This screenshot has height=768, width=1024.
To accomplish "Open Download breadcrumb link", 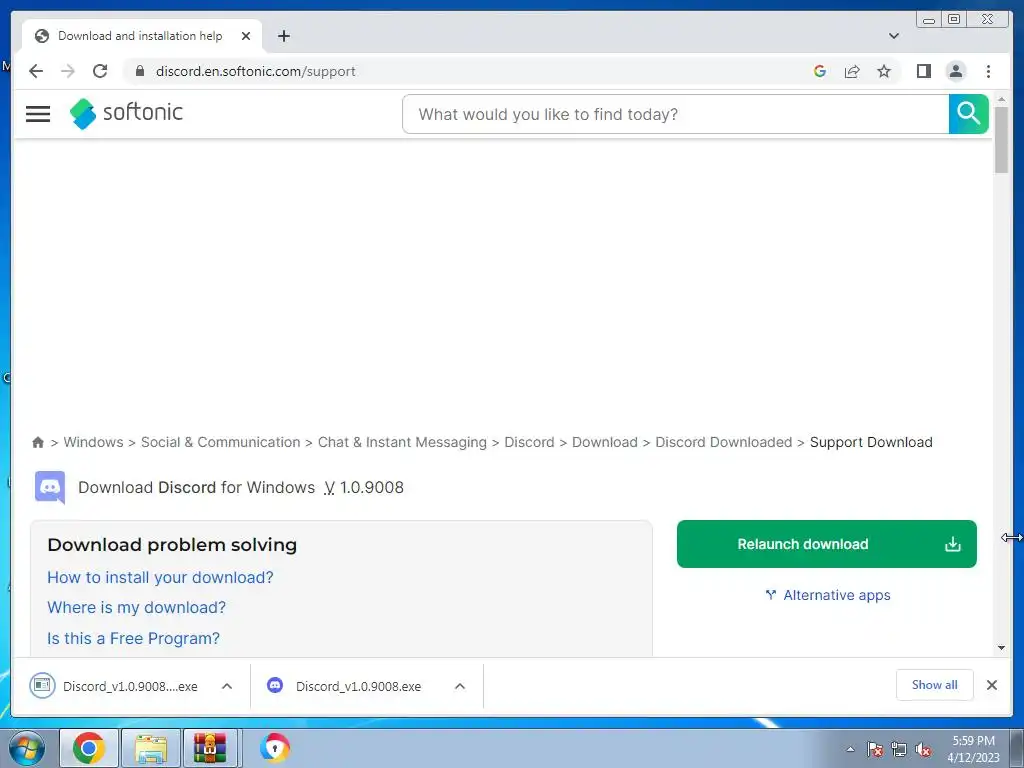I will pyautogui.click(x=605, y=442).
